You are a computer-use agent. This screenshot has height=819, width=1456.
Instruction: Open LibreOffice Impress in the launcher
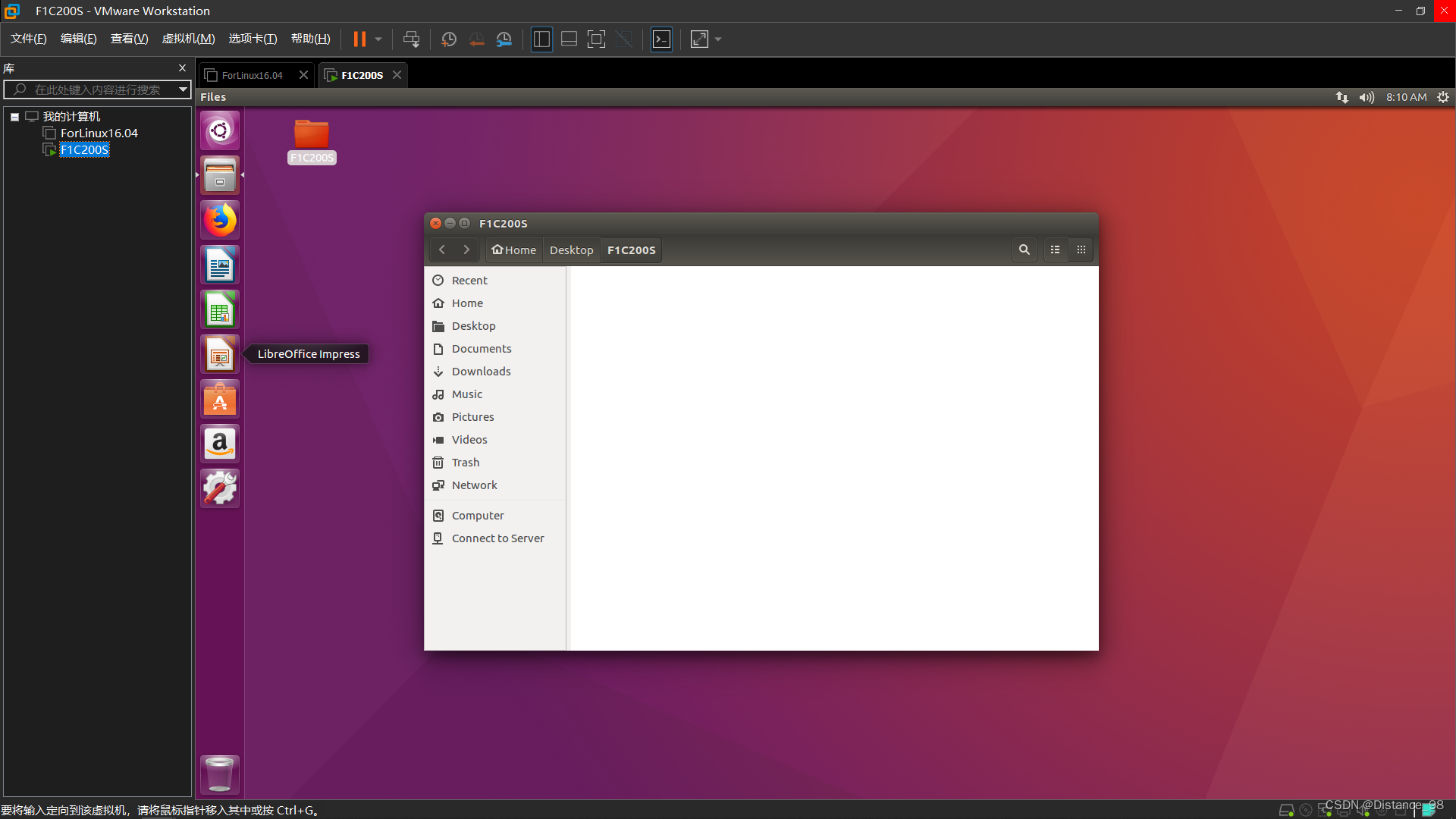pyautogui.click(x=220, y=354)
